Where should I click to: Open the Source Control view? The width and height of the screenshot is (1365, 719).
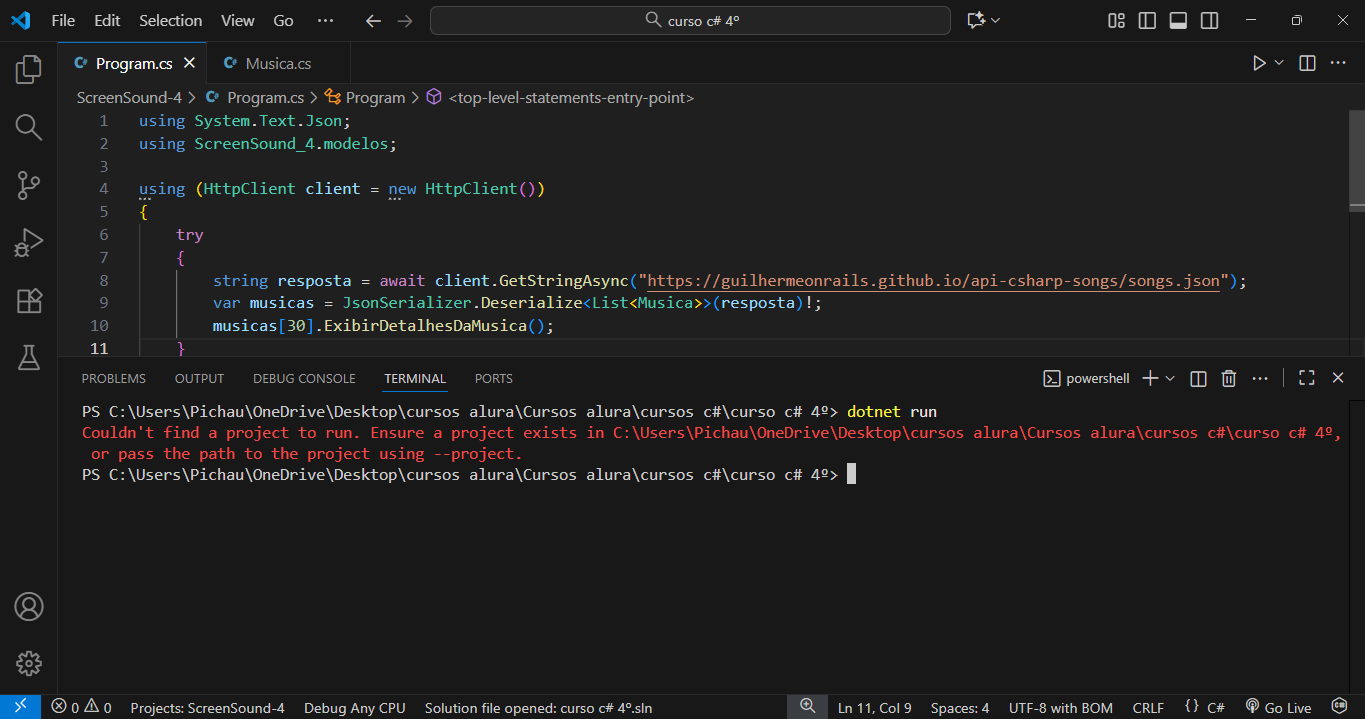(x=28, y=185)
